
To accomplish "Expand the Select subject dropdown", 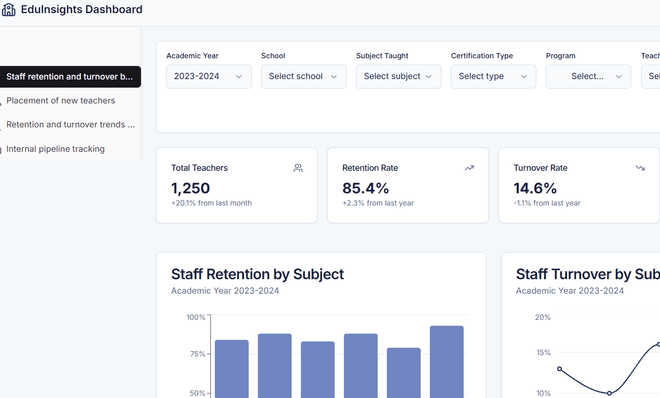I will (399, 76).
